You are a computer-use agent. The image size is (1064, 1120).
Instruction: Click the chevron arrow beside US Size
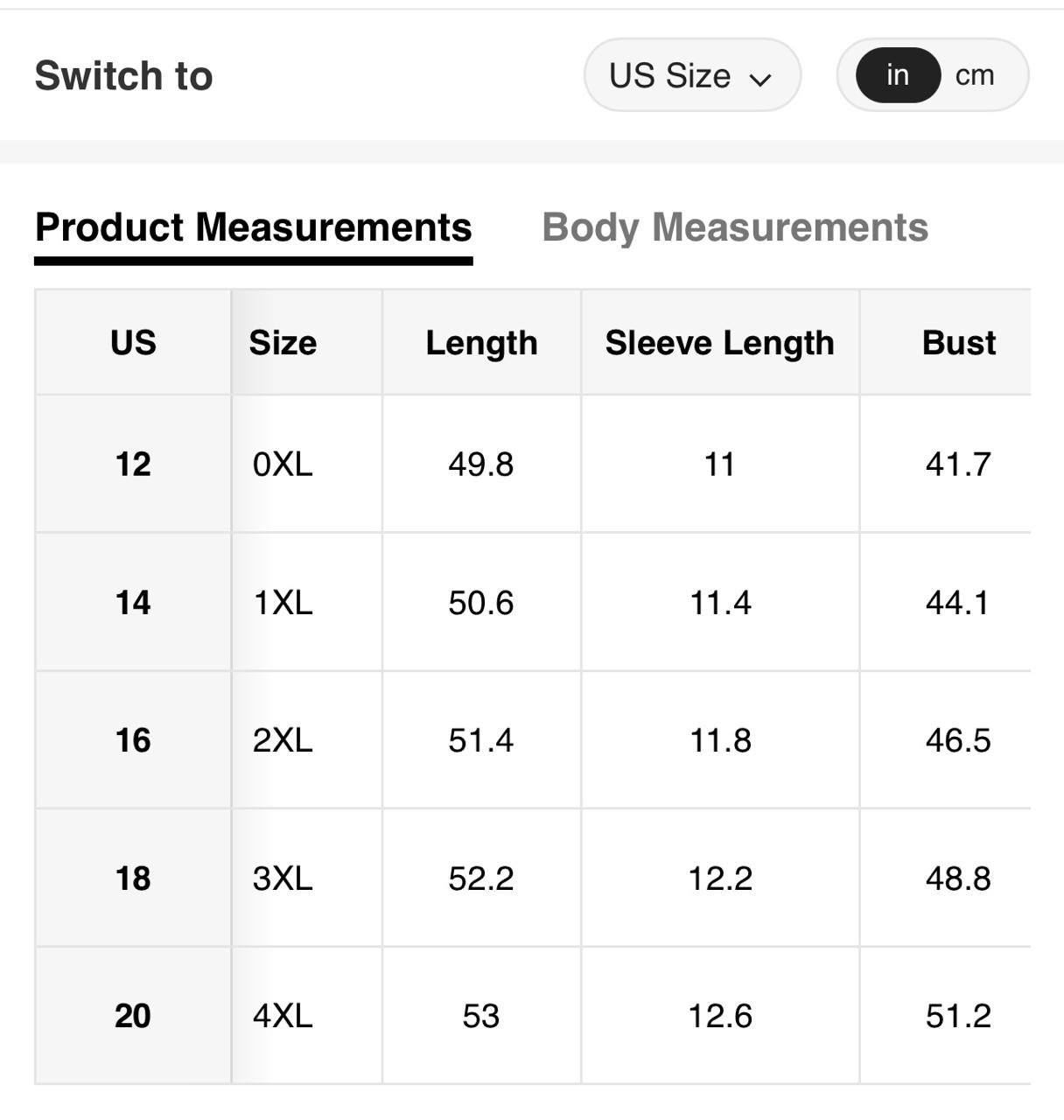760,79
